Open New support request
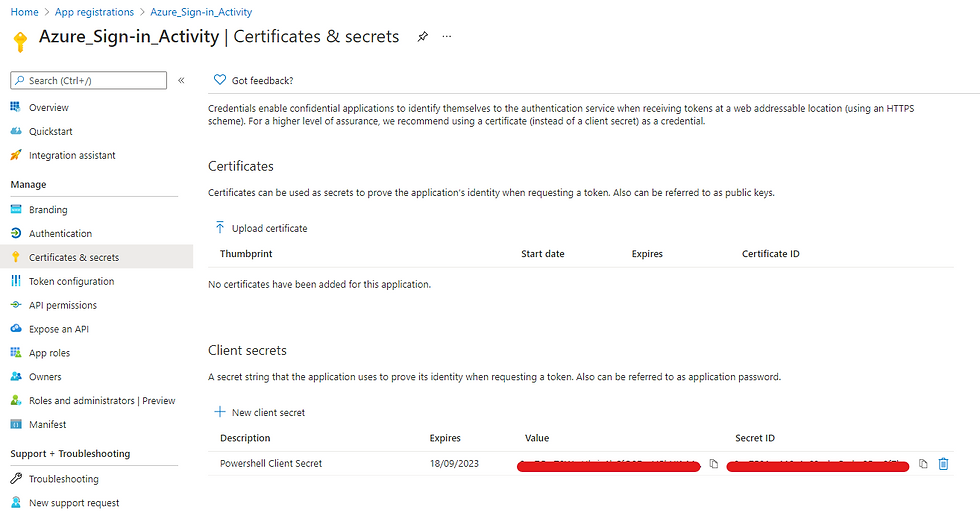The width and height of the screenshot is (980, 524). pyautogui.click(x=74, y=503)
